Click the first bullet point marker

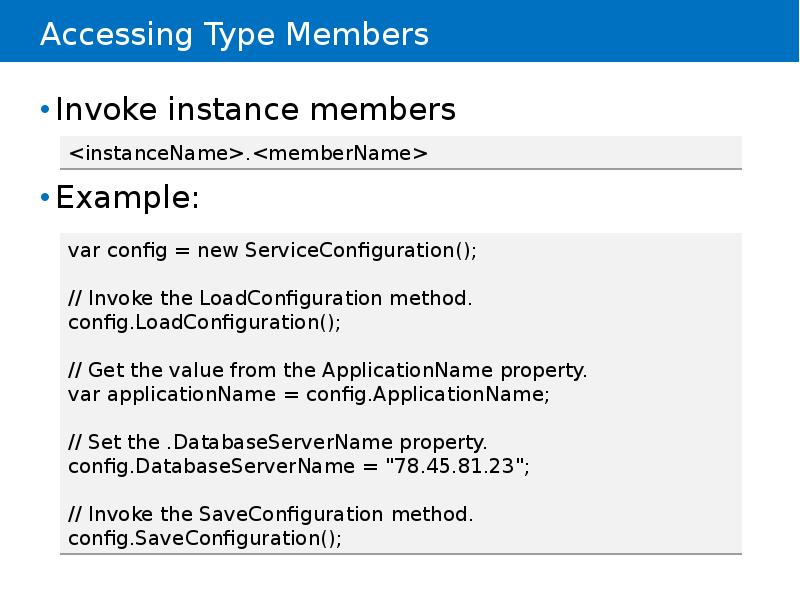click(44, 108)
